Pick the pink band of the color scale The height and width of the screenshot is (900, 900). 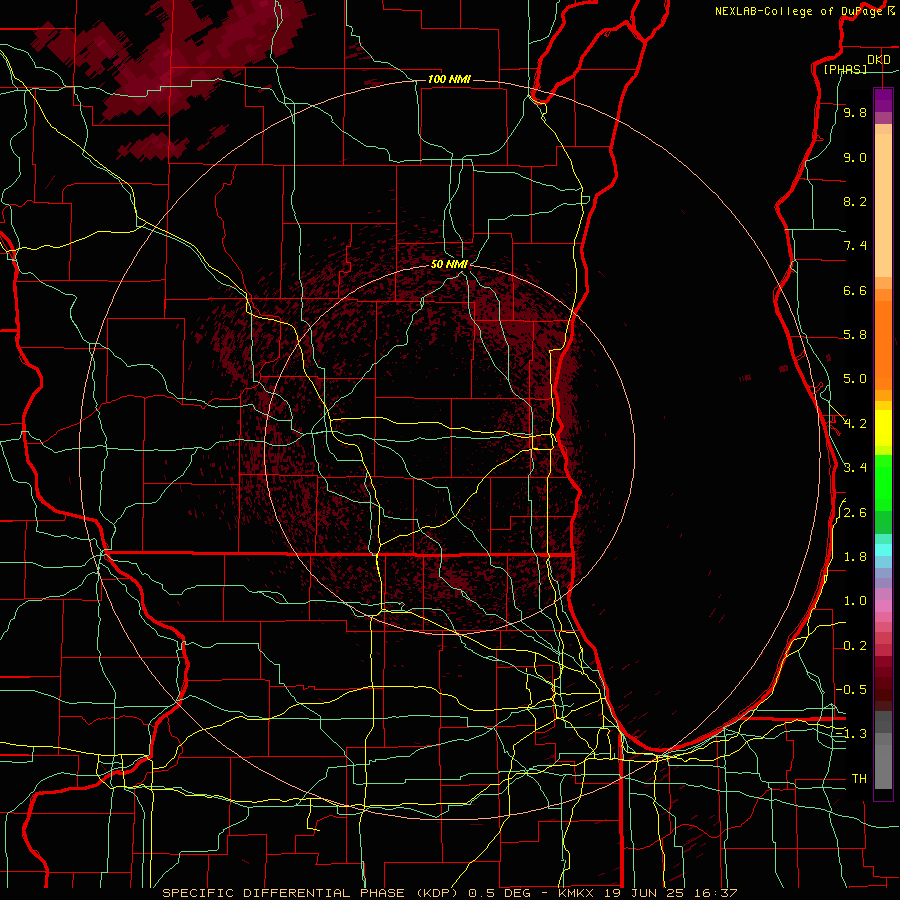coord(883,606)
